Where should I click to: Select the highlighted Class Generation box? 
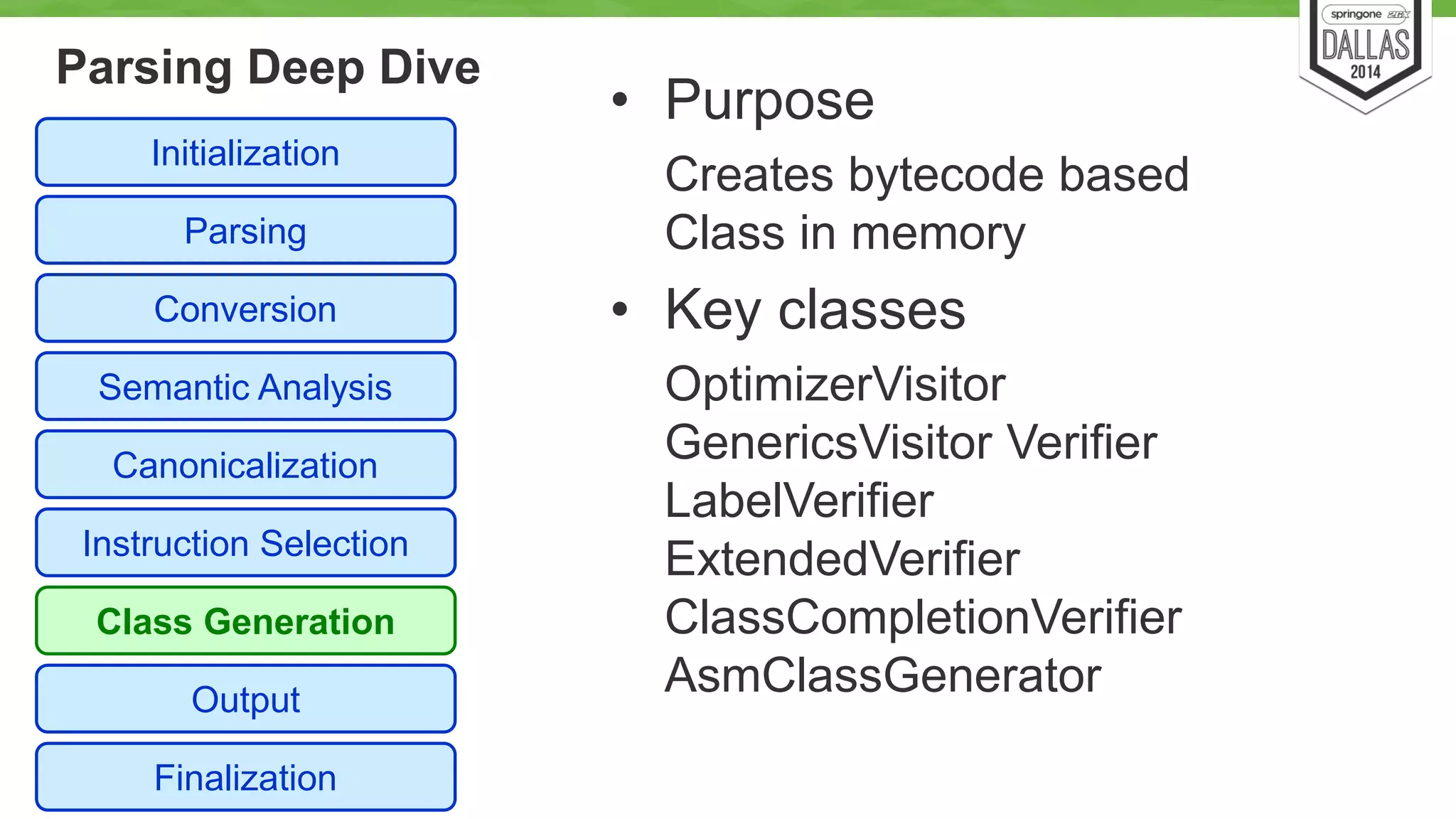[x=245, y=621]
